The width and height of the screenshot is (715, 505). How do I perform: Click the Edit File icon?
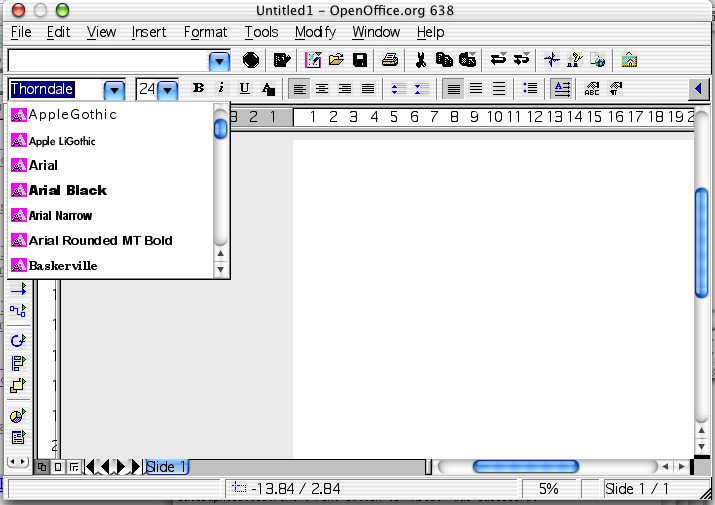pyautogui.click(x=282, y=60)
